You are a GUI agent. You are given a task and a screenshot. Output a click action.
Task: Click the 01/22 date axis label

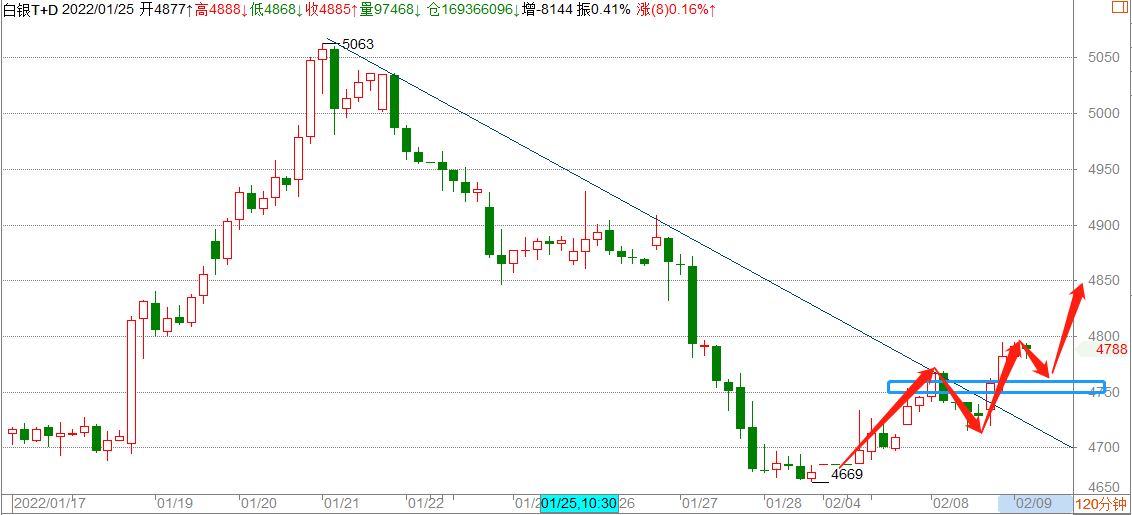(424, 503)
